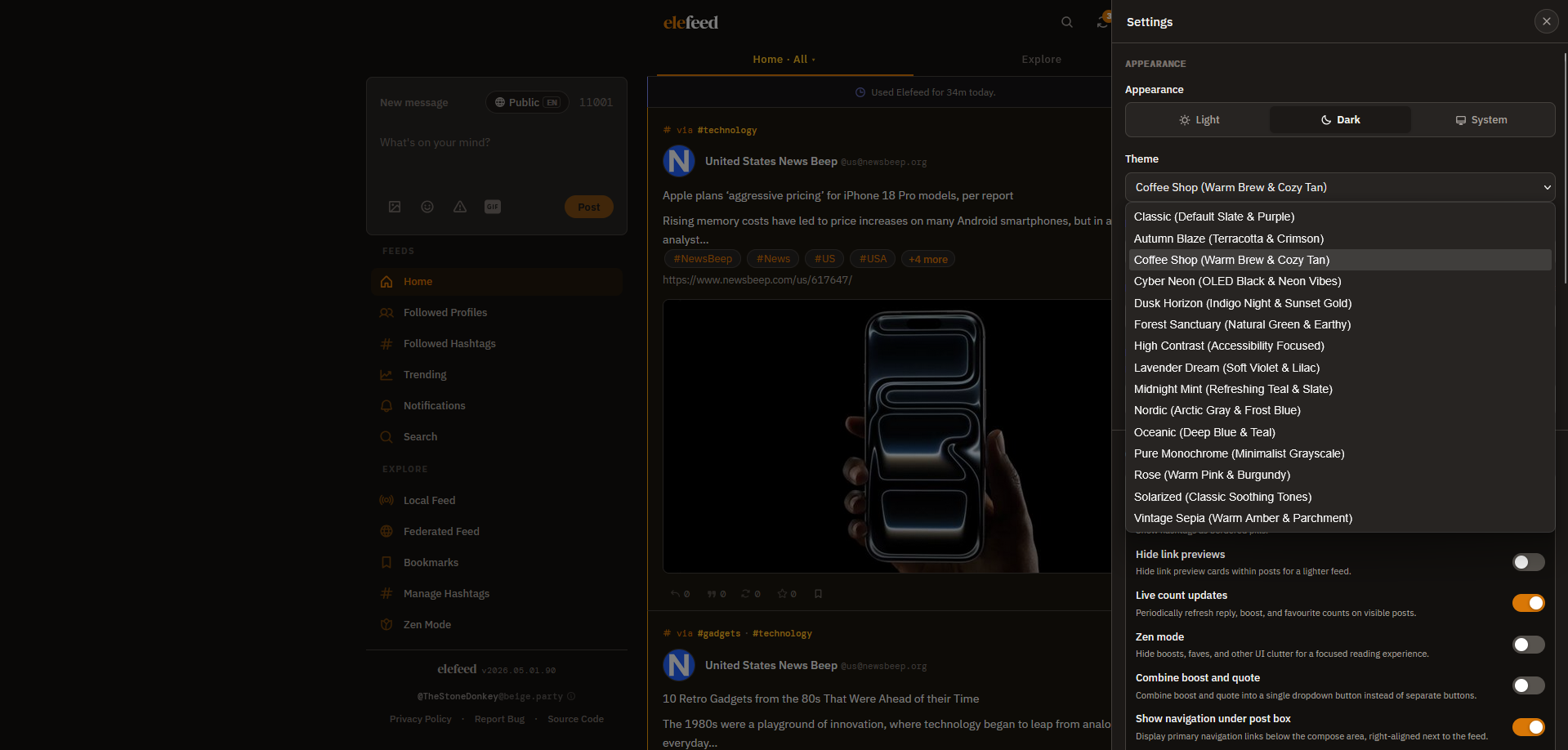
Task: Boost the iPhone 18 Pro post
Action: tap(751, 594)
